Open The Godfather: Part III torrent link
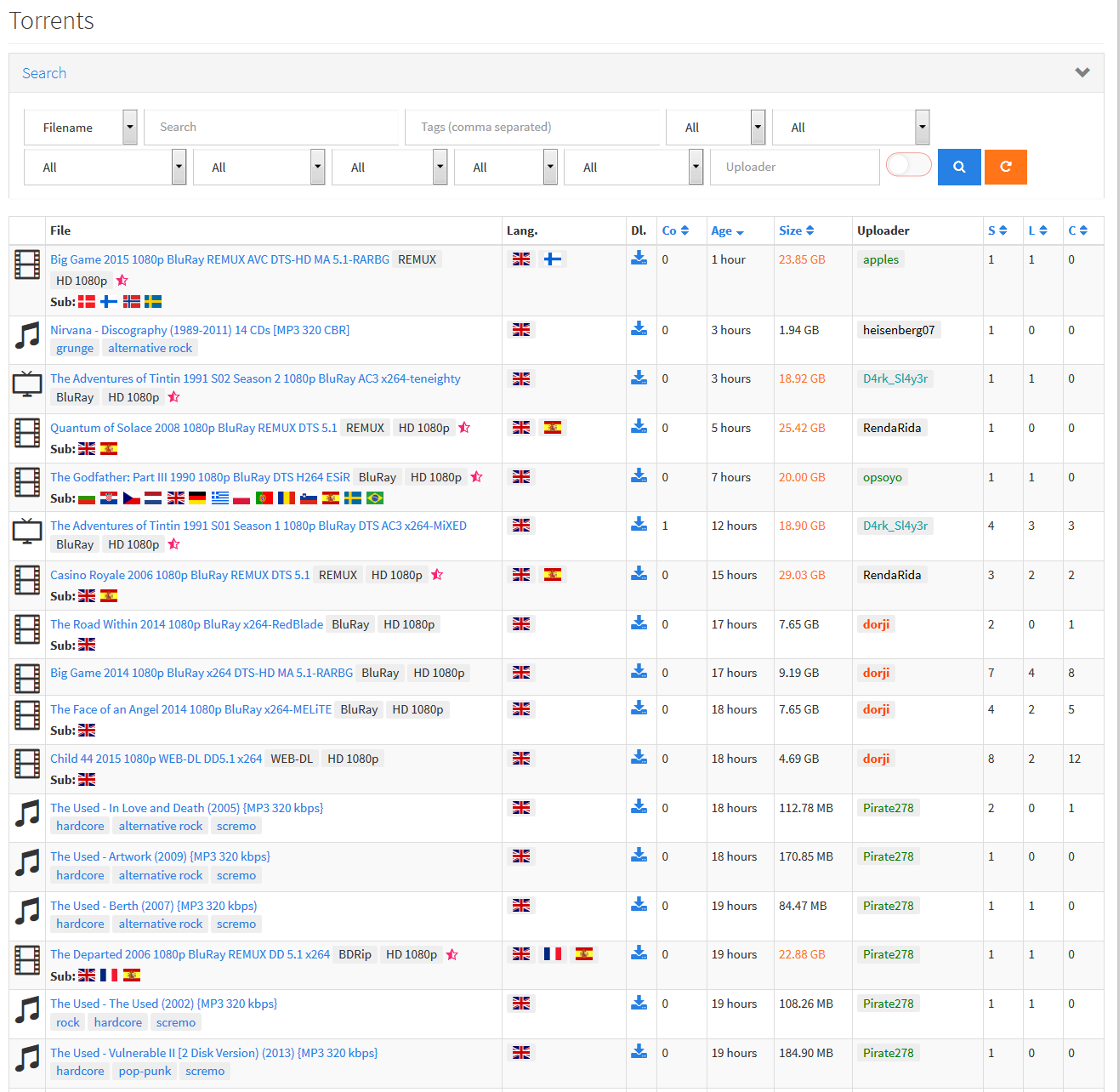 click(x=200, y=477)
